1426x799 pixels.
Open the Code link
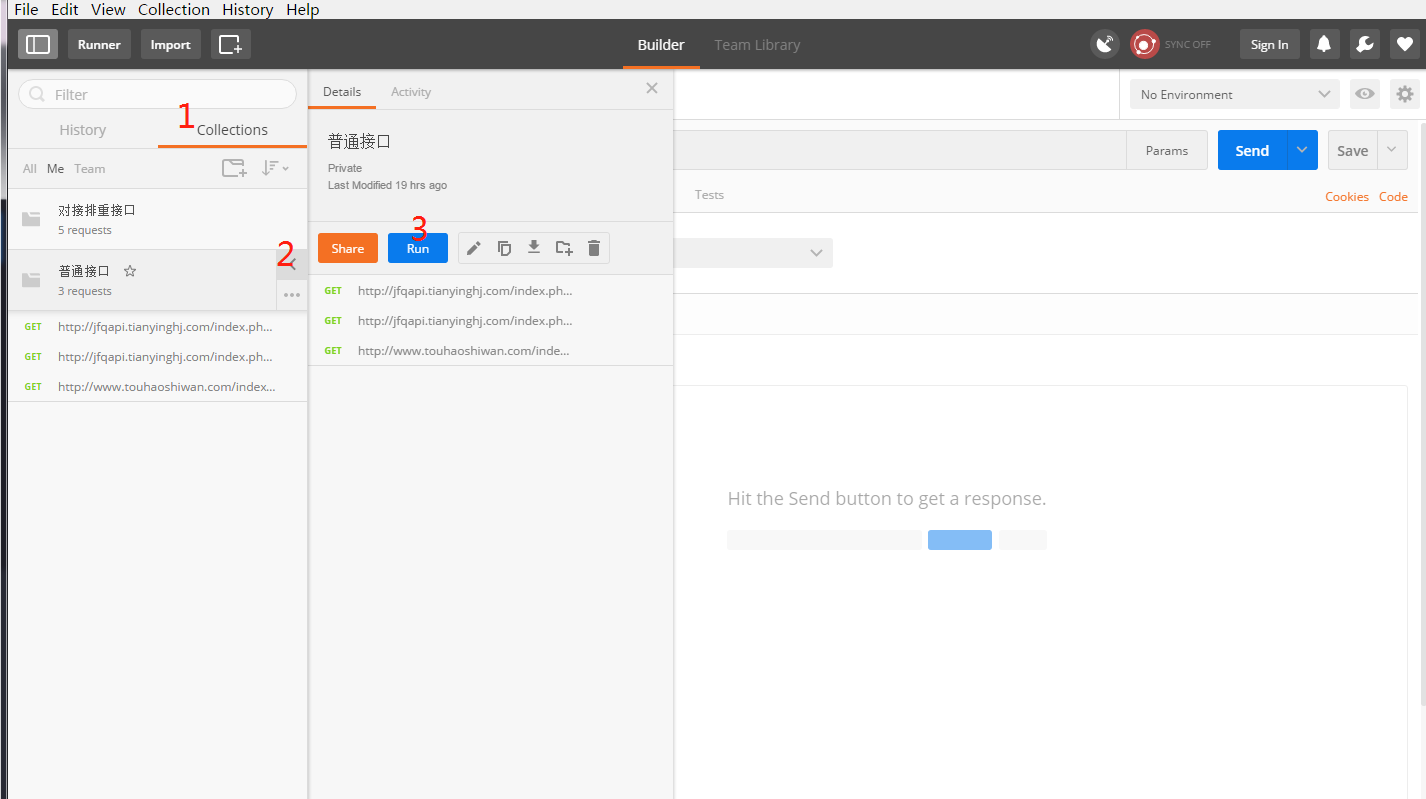tap(1393, 196)
